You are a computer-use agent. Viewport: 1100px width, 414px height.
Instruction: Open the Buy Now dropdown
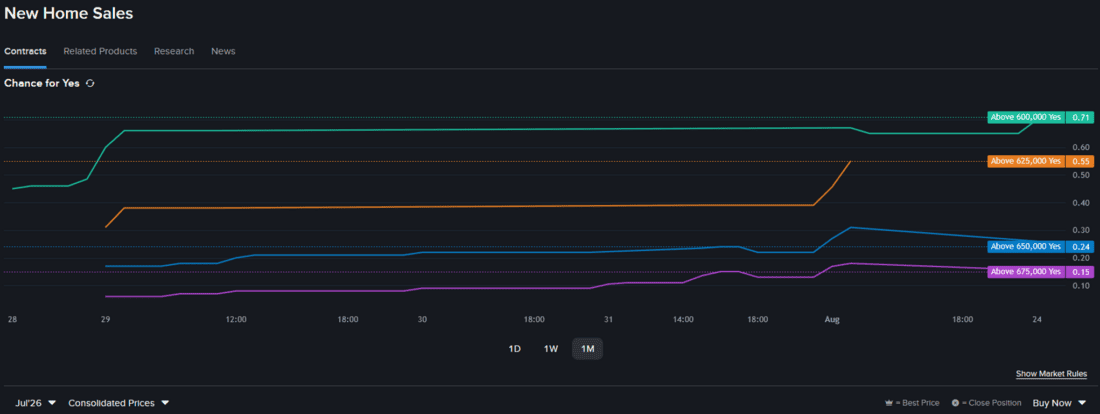(1059, 403)
